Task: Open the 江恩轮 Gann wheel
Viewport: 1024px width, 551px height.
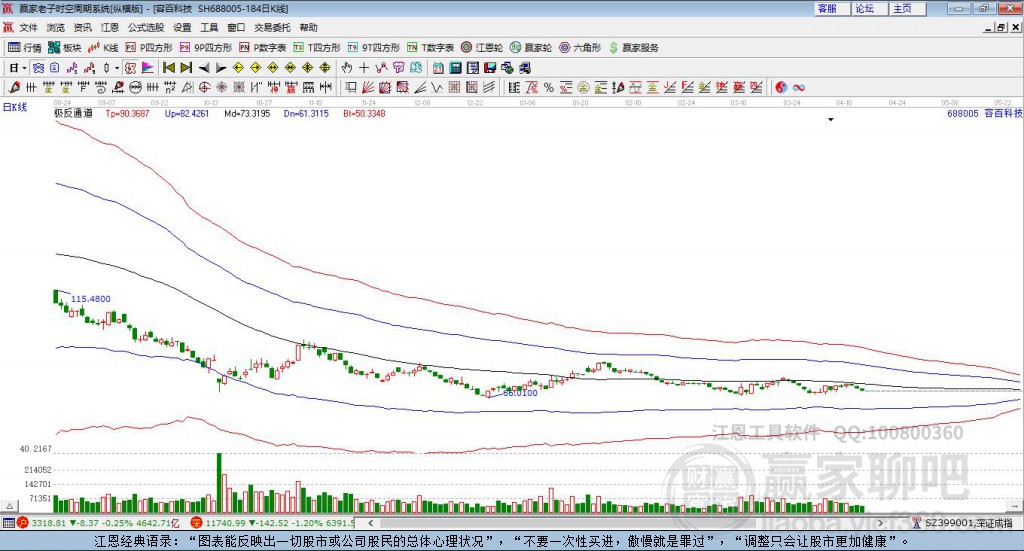Action: pos(482,48)
